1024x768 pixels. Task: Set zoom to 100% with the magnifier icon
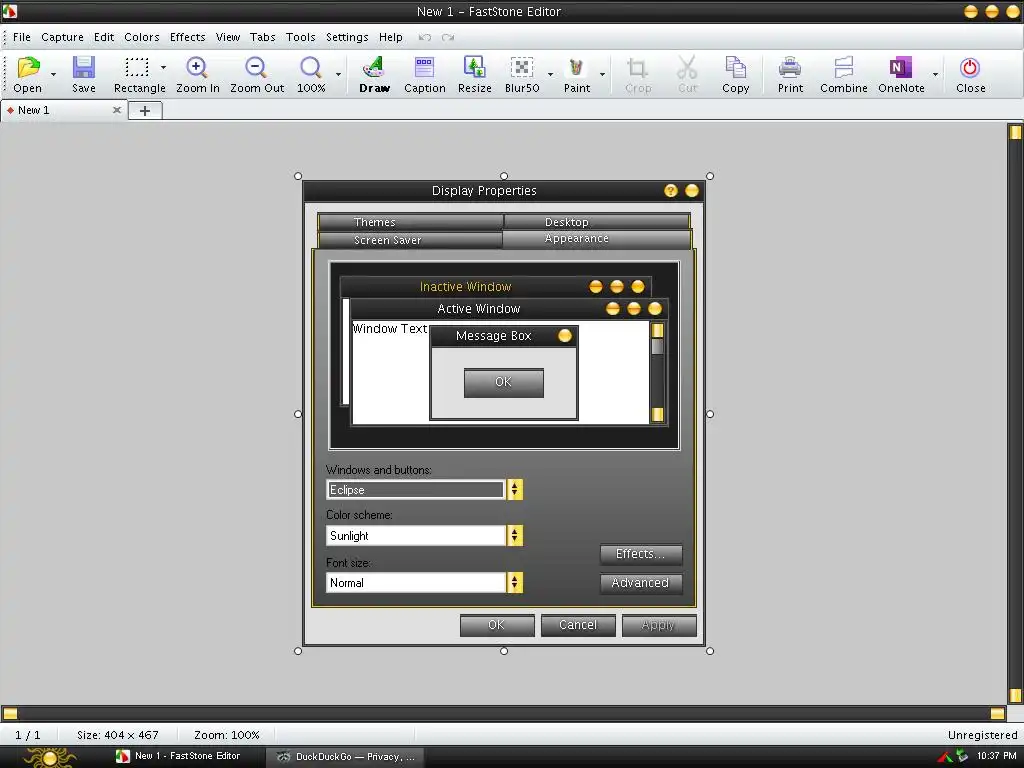coord(311,67)
